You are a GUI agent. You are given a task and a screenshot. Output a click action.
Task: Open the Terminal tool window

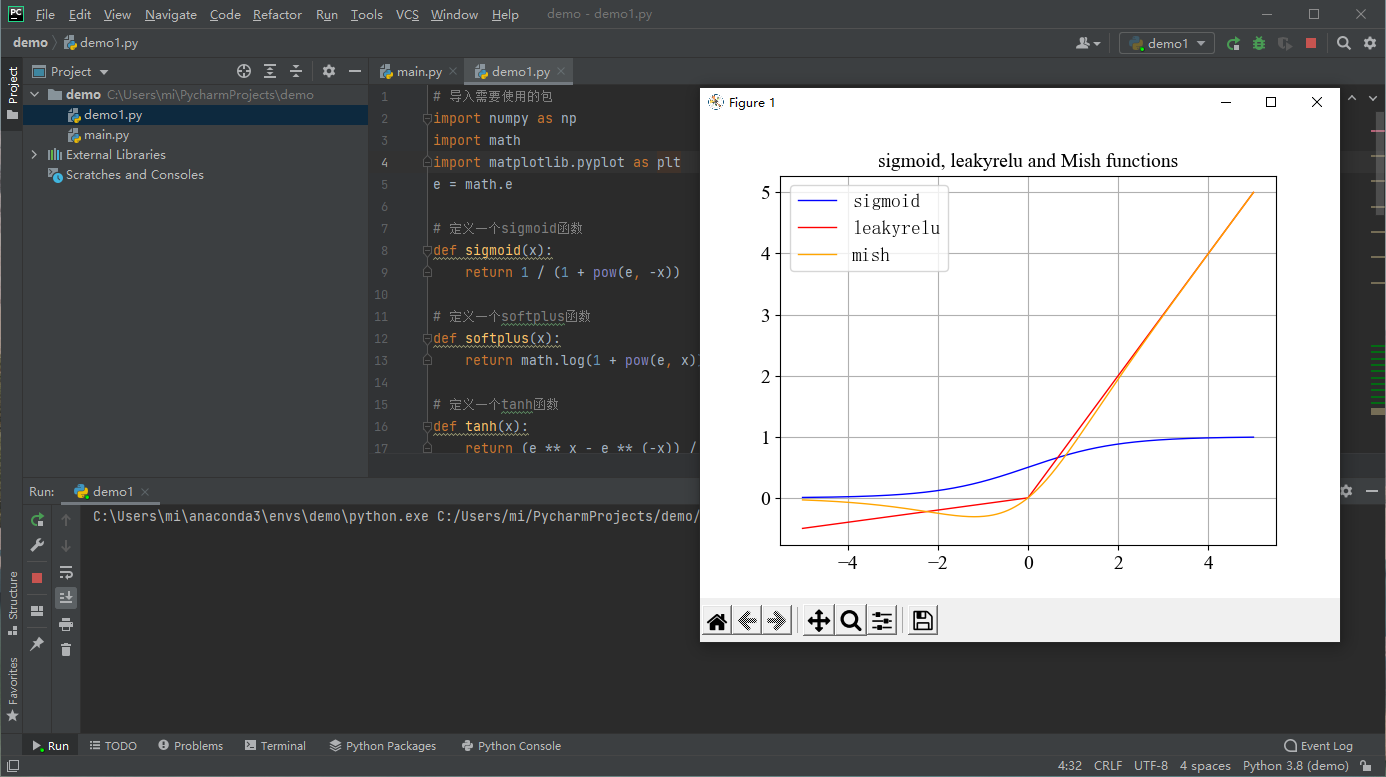274,746
